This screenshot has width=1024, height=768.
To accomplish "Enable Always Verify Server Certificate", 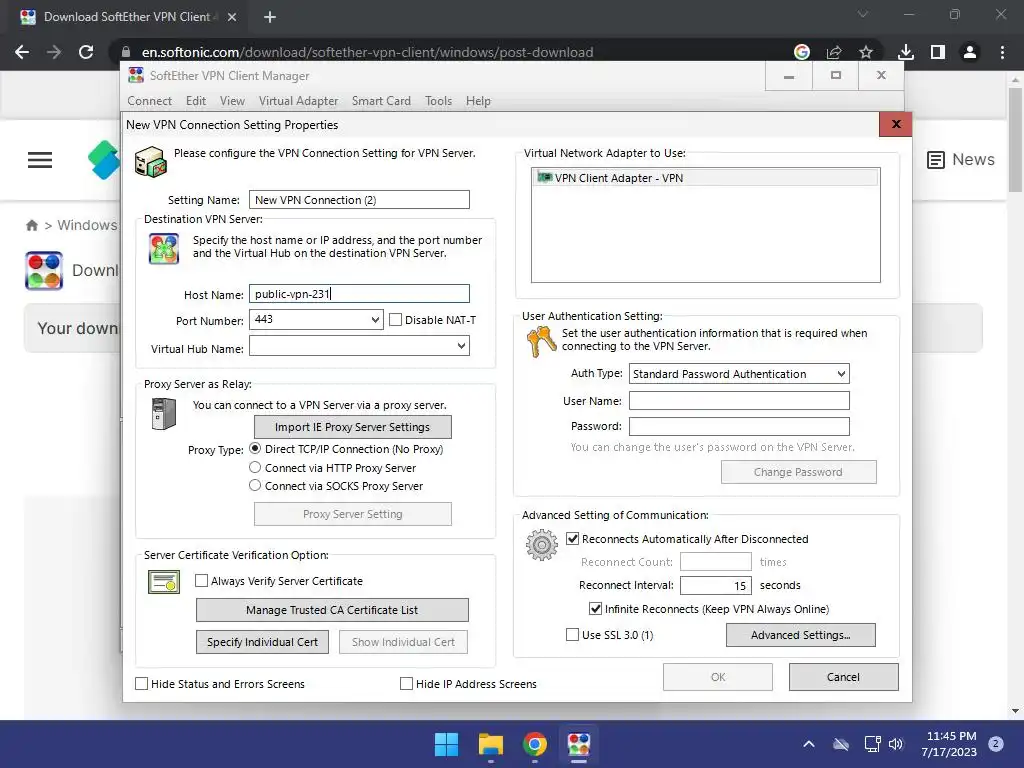I will (x=202, y=581).
